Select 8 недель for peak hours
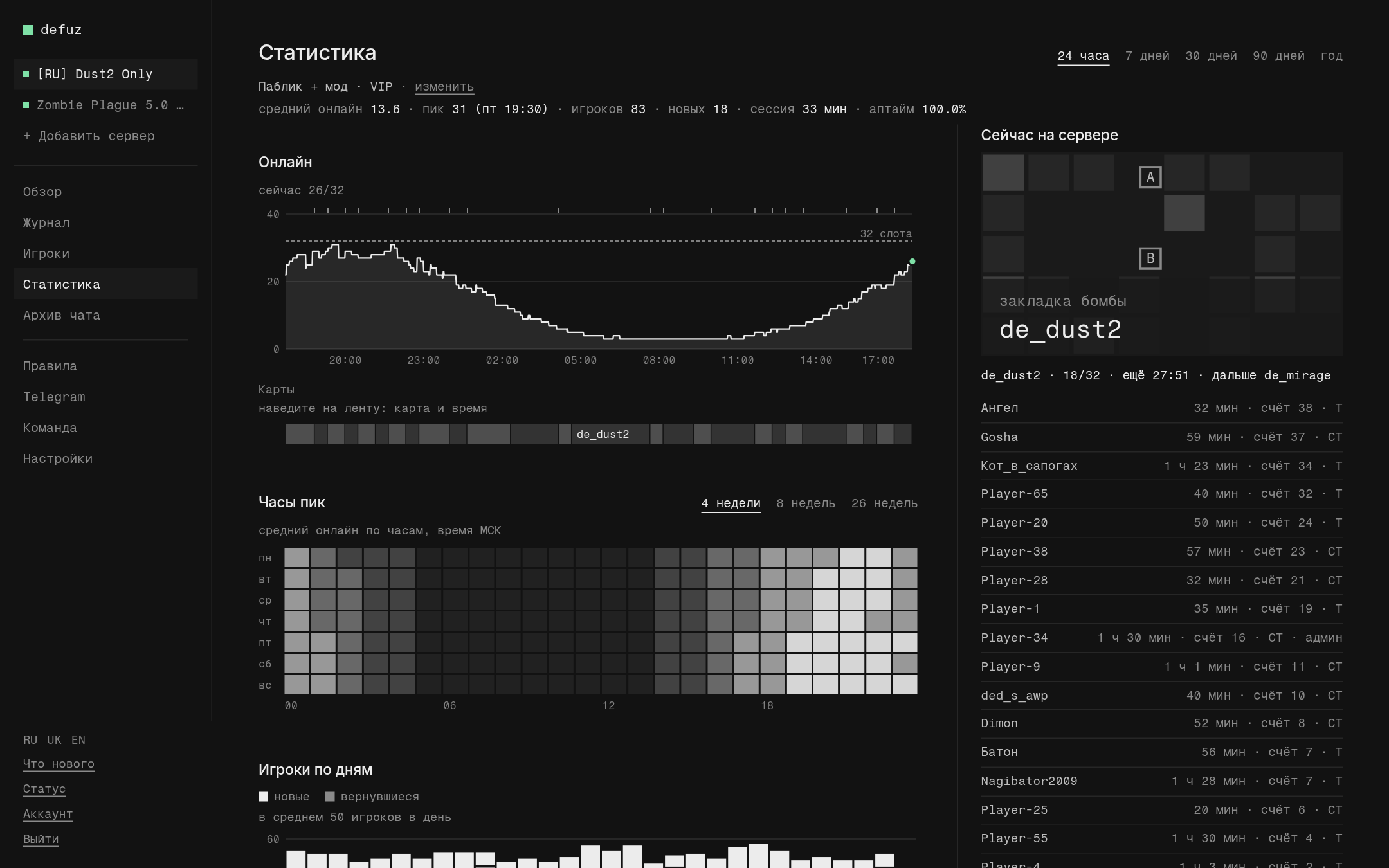 (805, 503)
